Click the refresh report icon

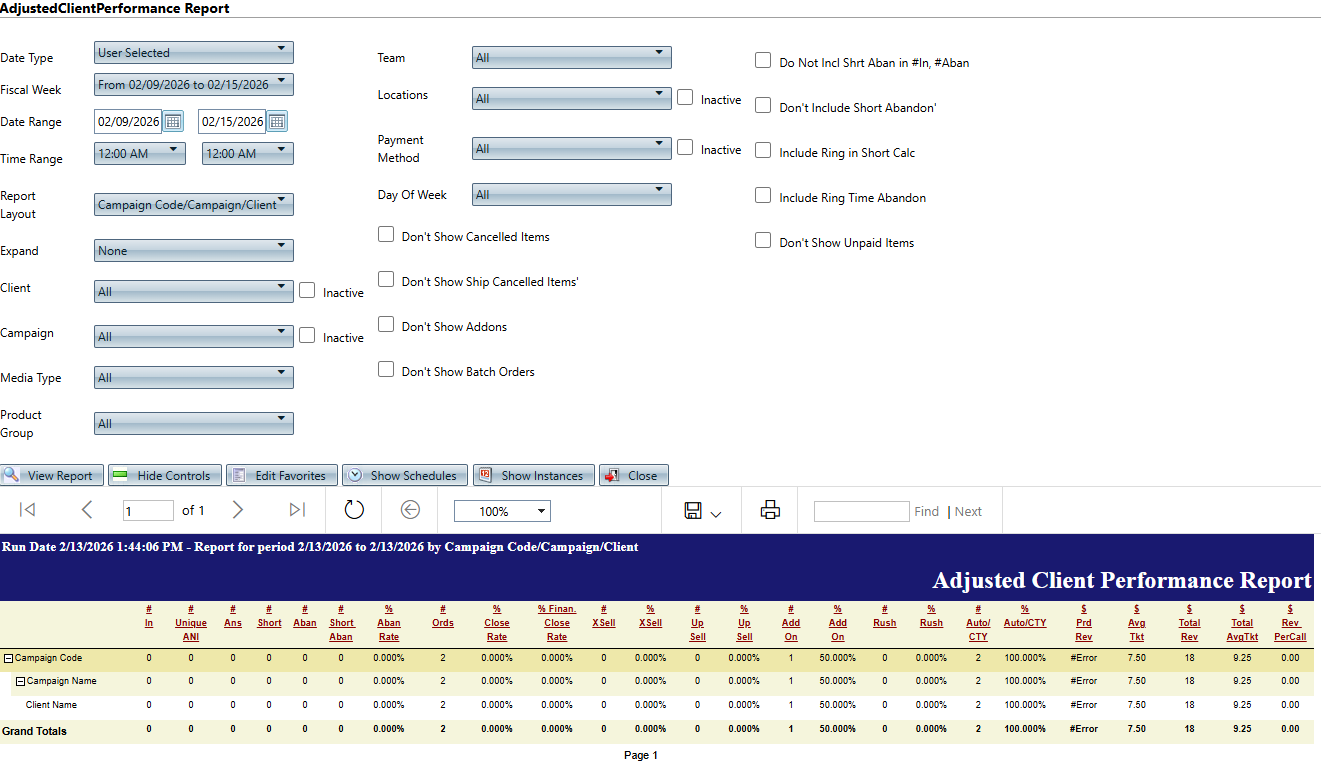coord(354,510)
